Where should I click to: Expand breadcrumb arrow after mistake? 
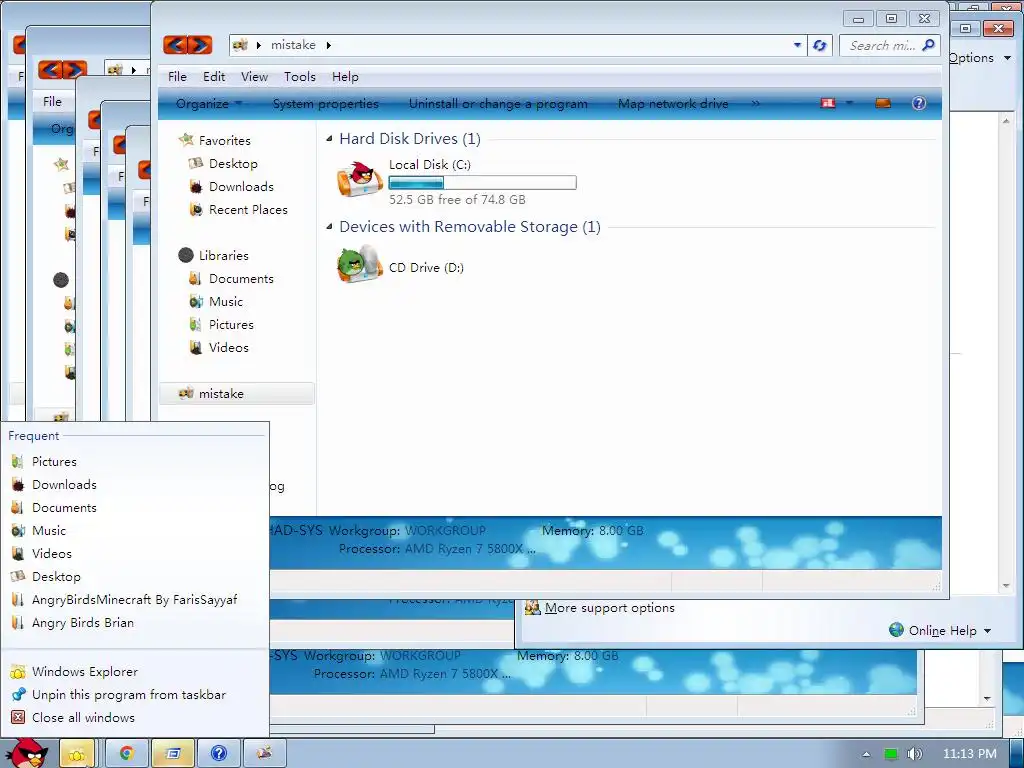[328, 45]
